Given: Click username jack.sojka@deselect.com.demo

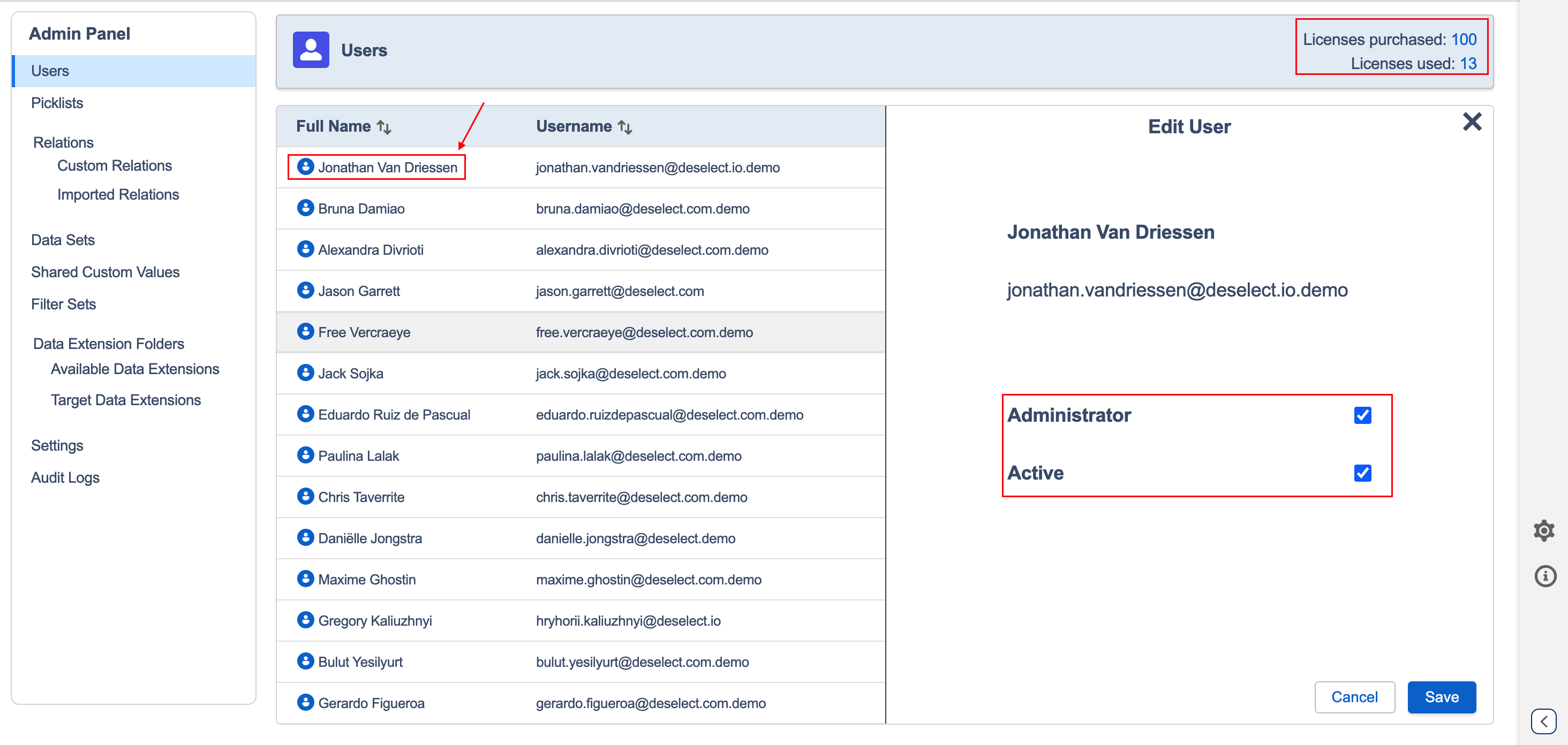Looking at the screenshot, I should point(631,374).
